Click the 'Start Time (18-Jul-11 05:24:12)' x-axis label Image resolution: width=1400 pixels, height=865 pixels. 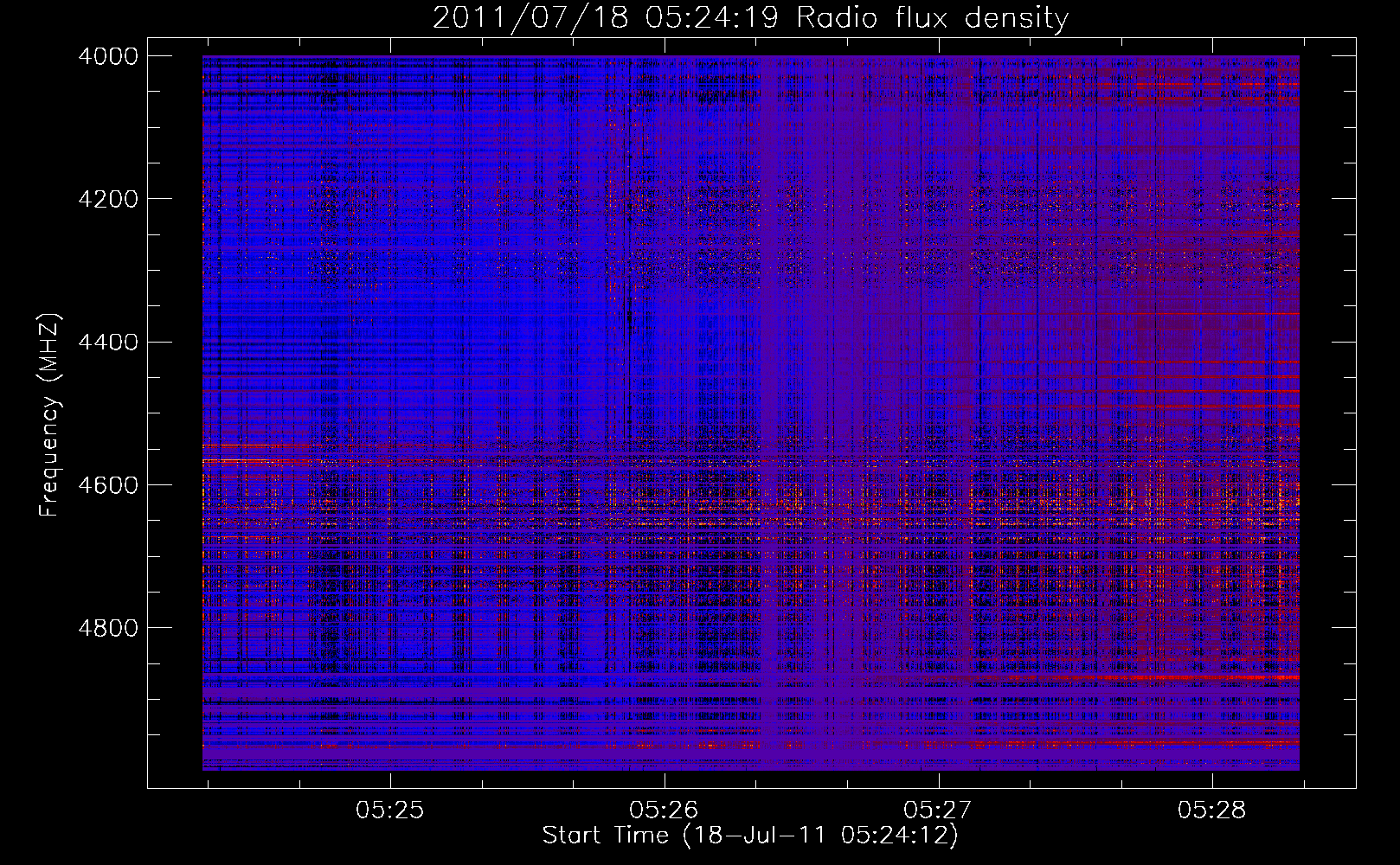point(750,836)
